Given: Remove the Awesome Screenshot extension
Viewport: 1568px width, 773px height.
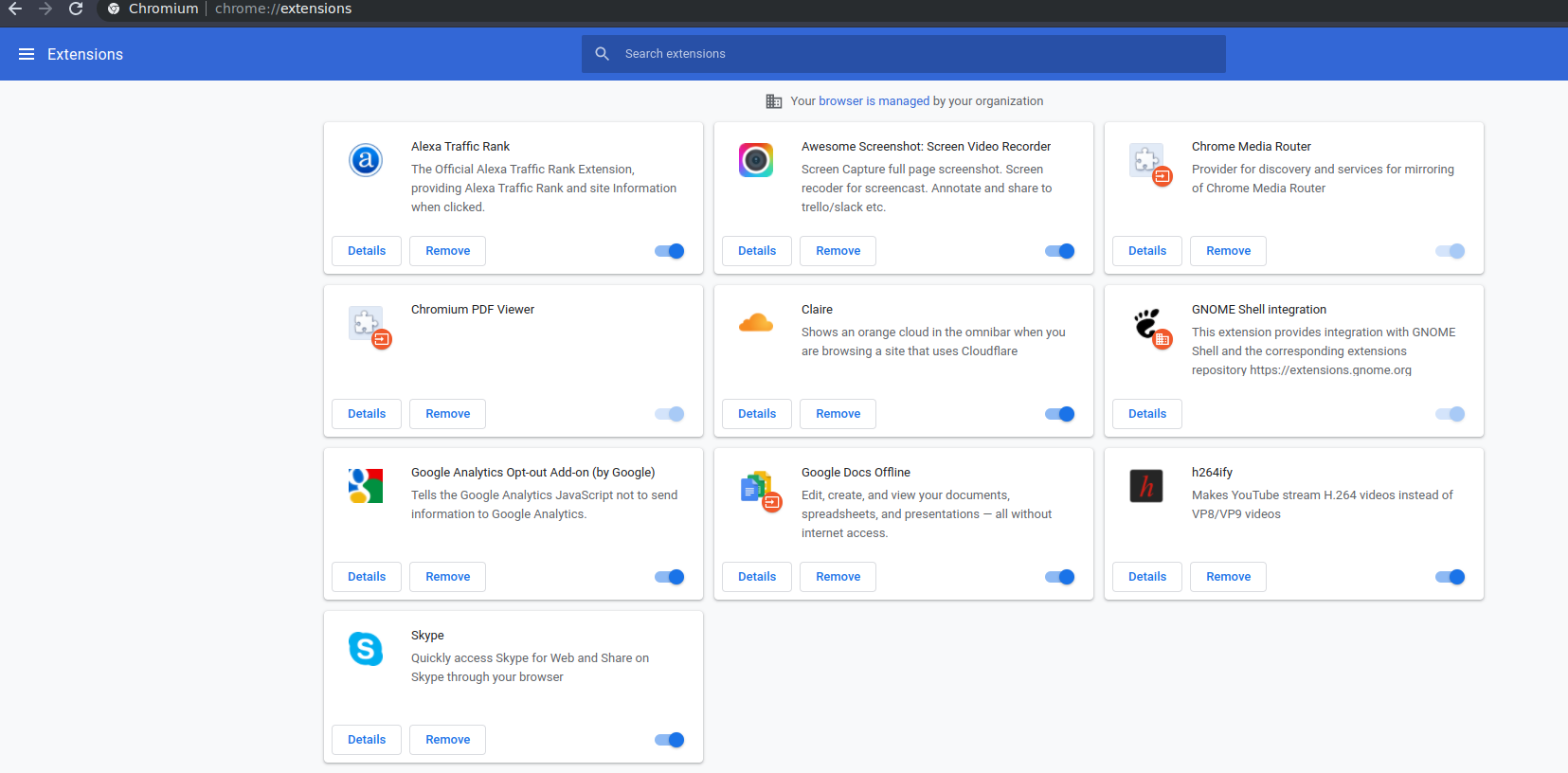Looking at the screenshot, I should tap(838, 251).
